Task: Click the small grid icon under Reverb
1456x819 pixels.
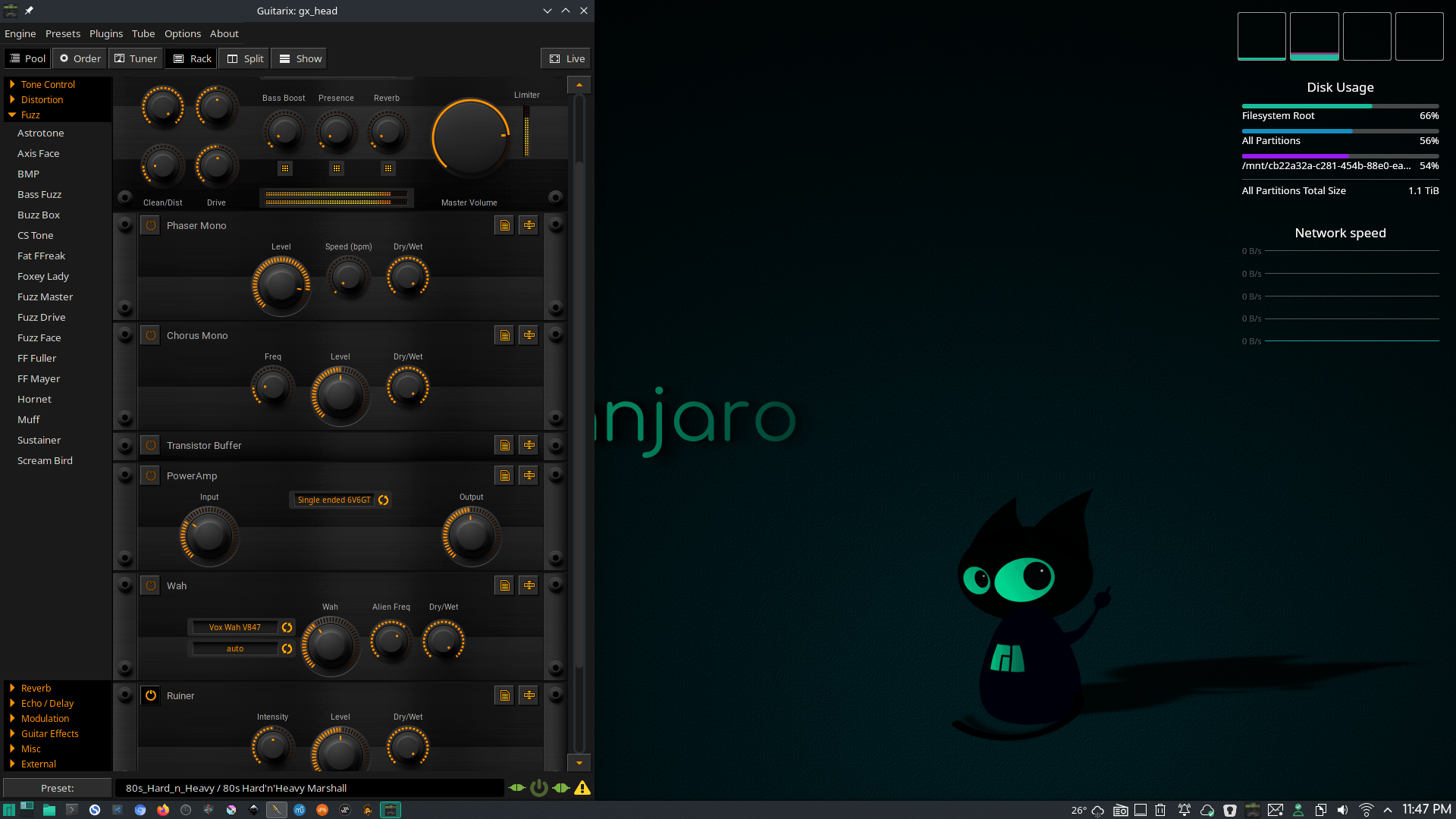Action: [x=388, y=168]
